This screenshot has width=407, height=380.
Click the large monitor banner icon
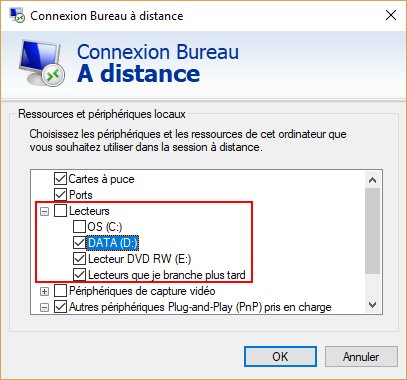pyautogui.click(x=41, y=62)
